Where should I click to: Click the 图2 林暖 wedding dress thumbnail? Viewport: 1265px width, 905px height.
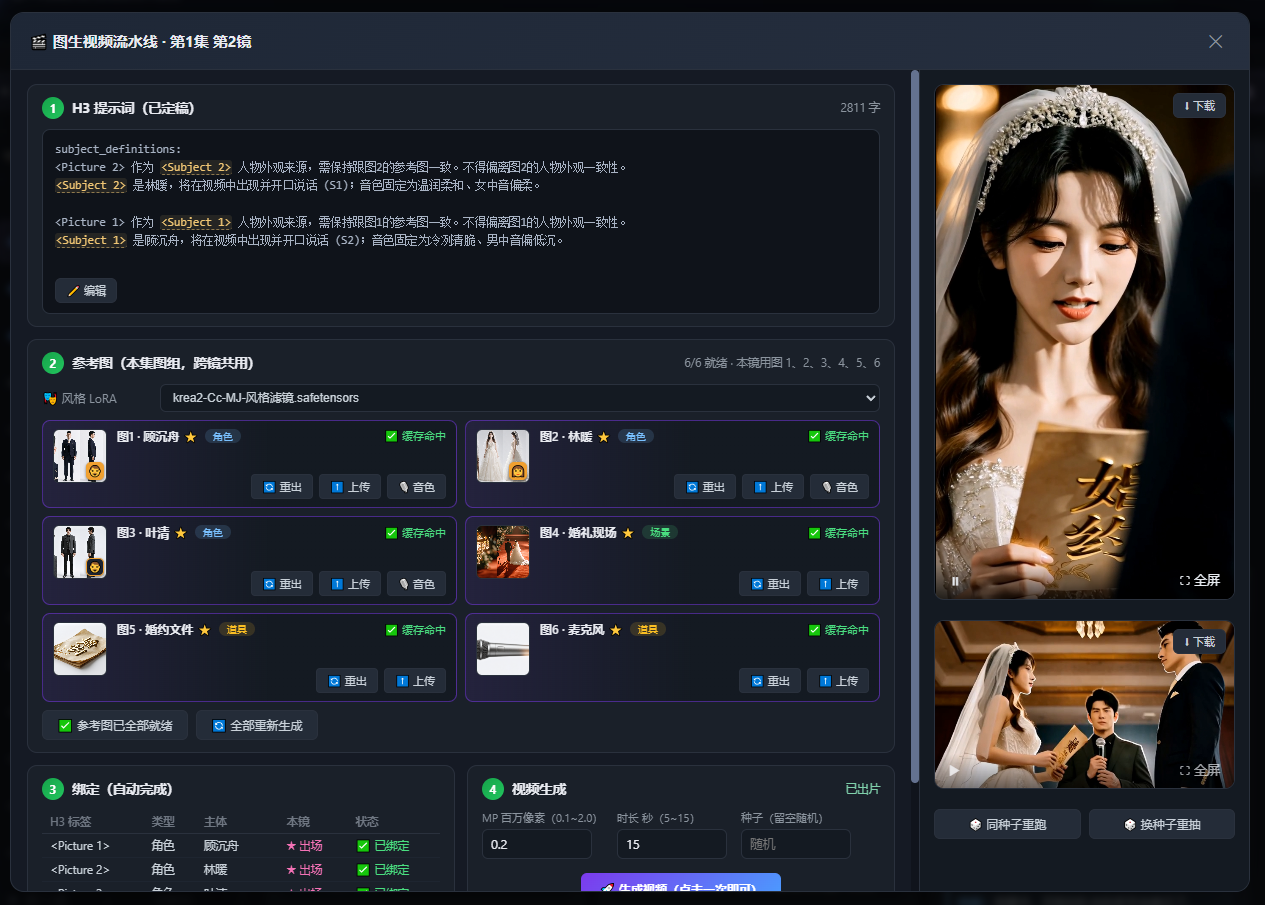[503, 456]
